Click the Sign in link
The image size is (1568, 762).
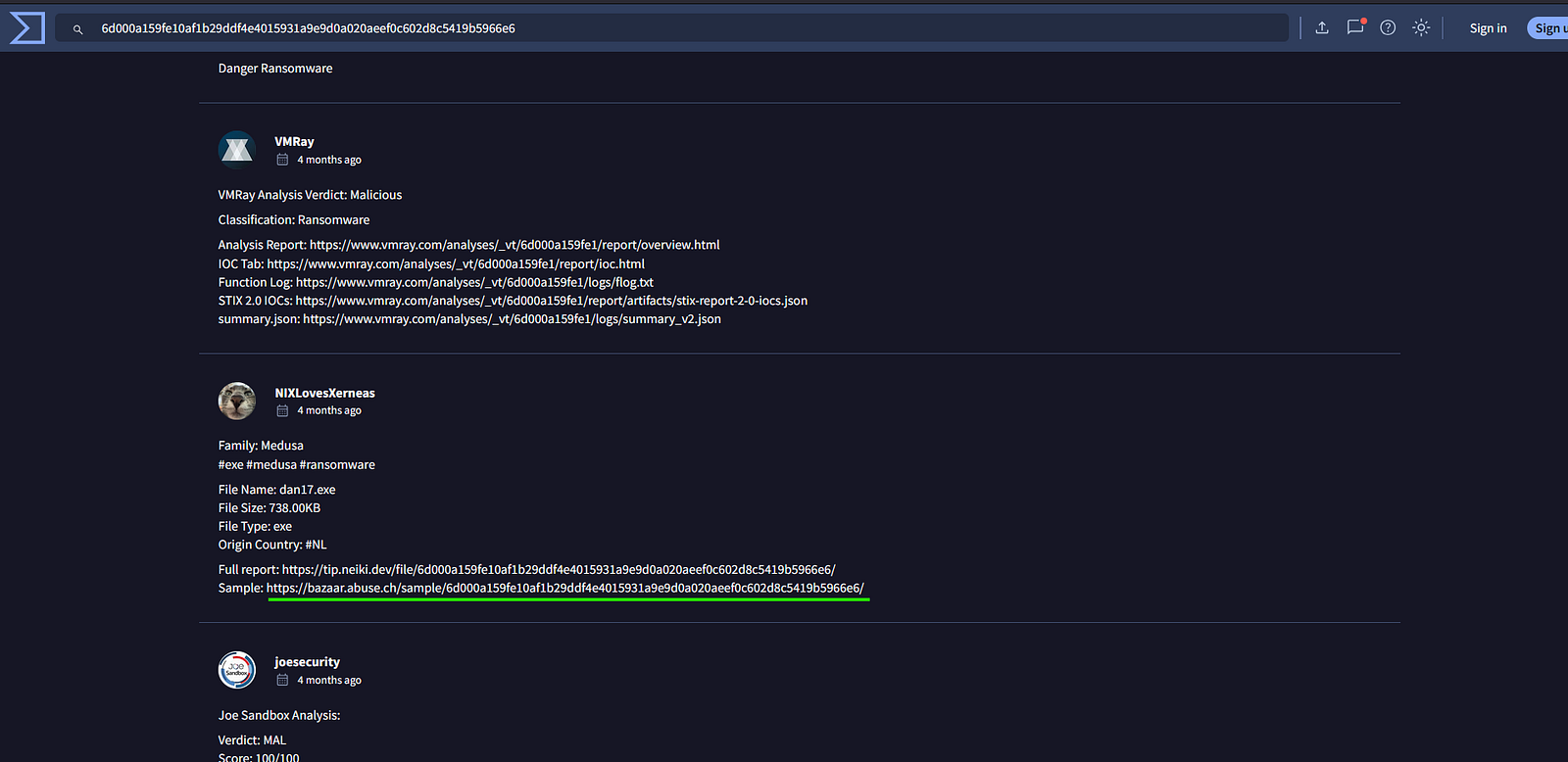click(1488, 28)
